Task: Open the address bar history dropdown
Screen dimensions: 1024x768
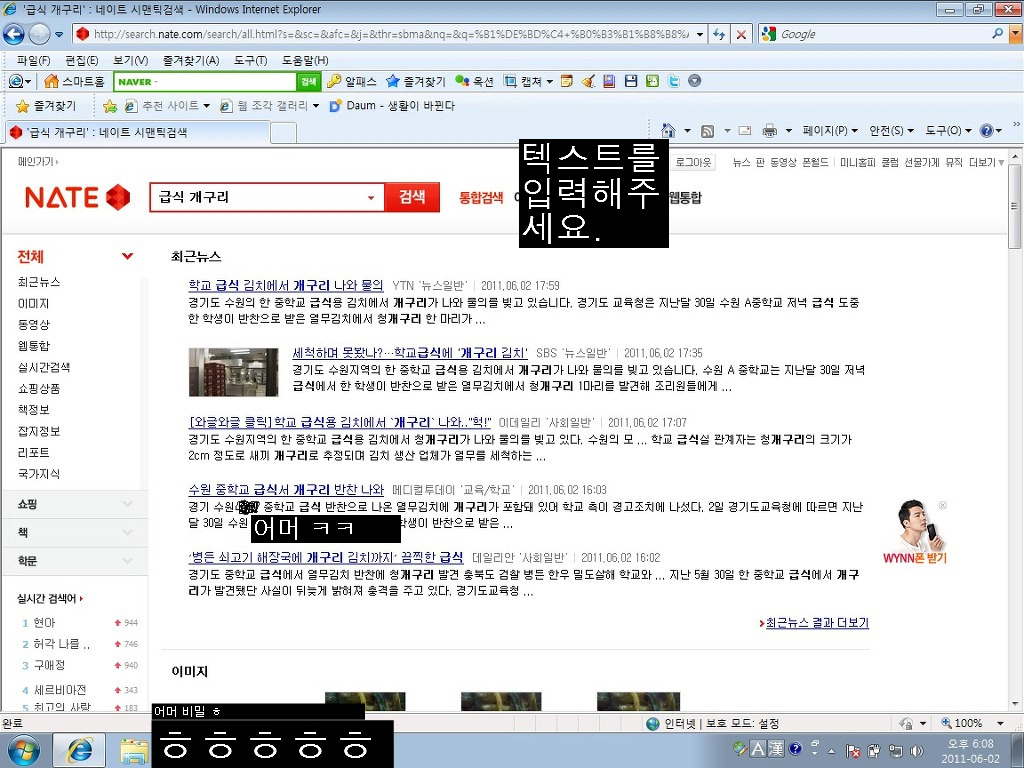Action: click(x=699, y=34)
